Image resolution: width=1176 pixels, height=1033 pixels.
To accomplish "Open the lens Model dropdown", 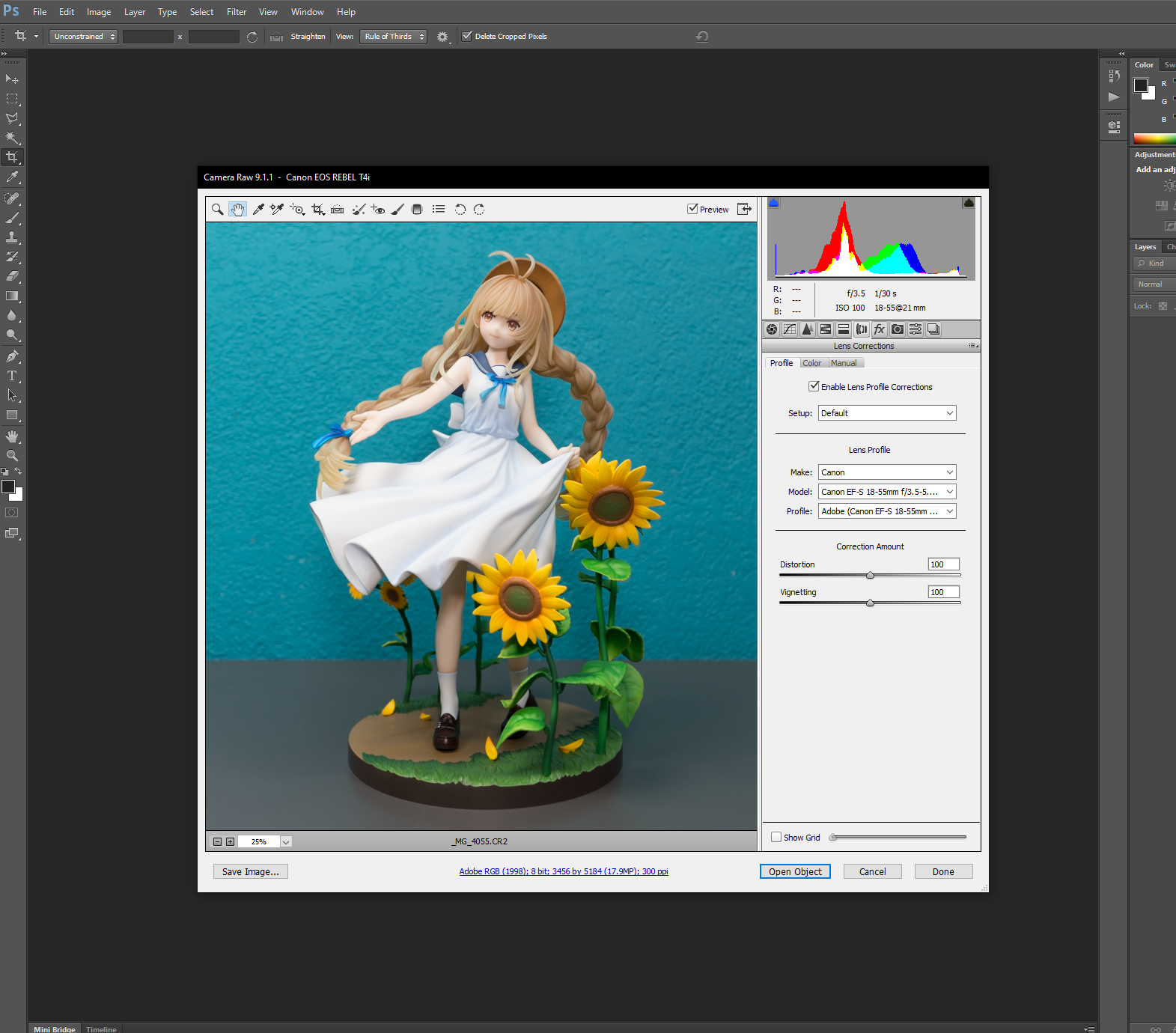I will pyautogui.click(x=887, y=492).
